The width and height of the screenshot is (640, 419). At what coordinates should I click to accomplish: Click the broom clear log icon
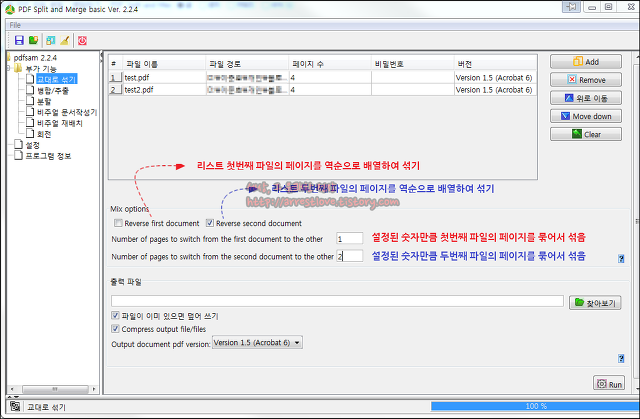coord(64,40)
